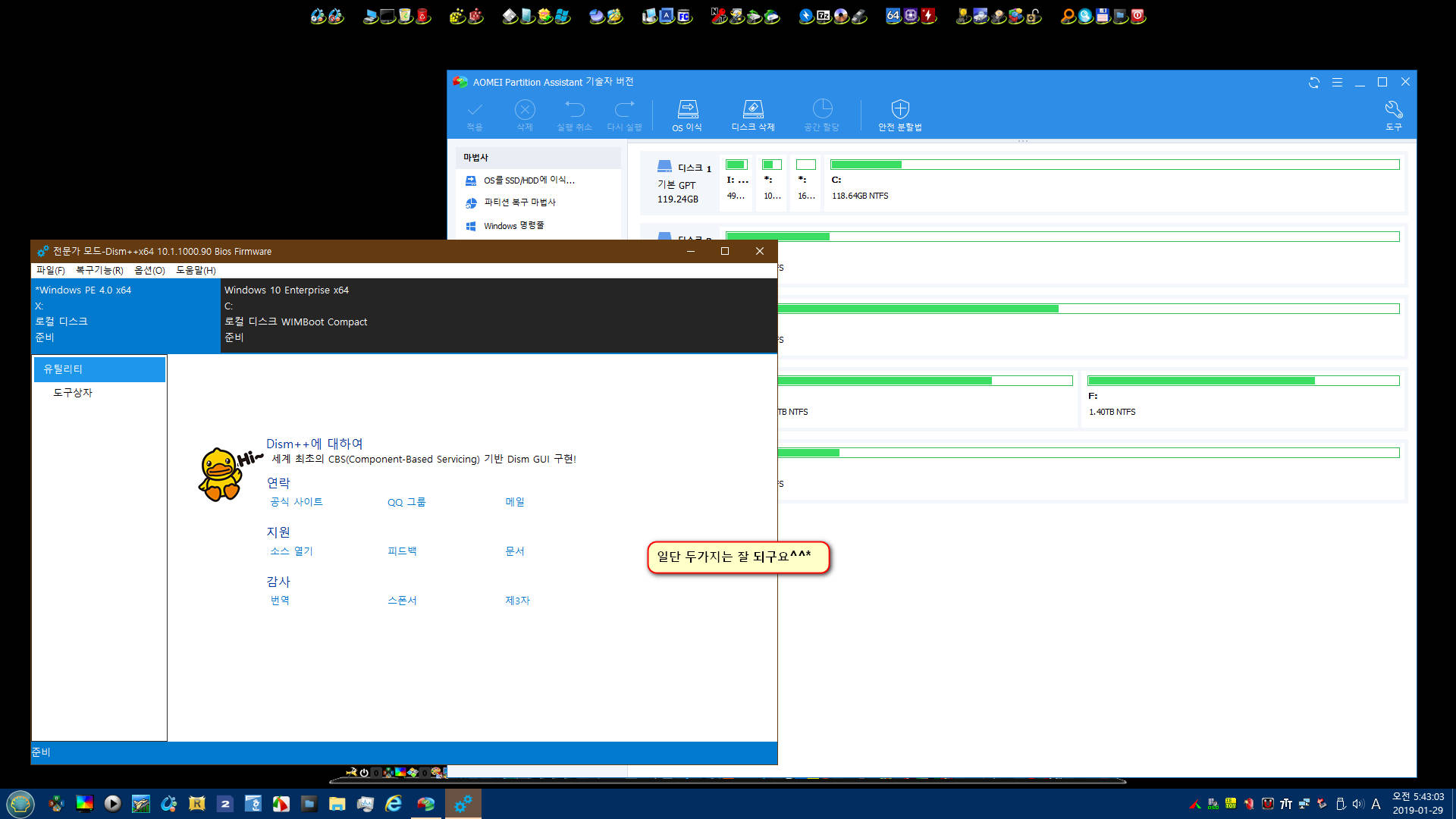Click the 공간 할당 toolbar icon

coord(822,115)
